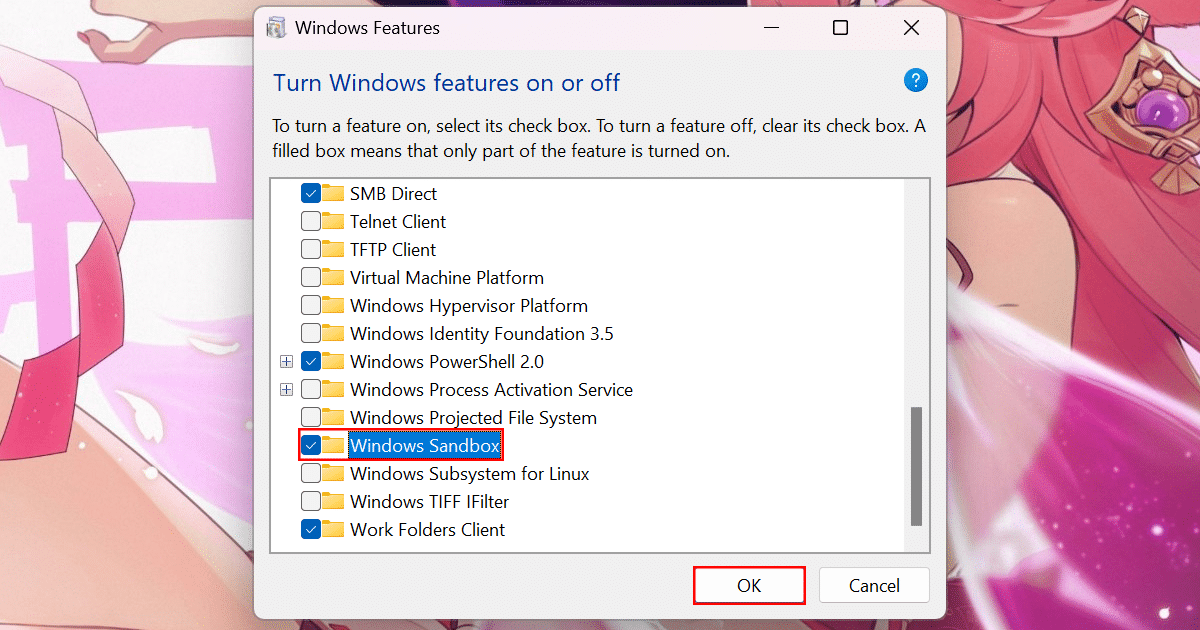Expand the Windows PowerShell 2.0 node
The width and height of the screenshot is (1200, 630).
coord(287,362)
